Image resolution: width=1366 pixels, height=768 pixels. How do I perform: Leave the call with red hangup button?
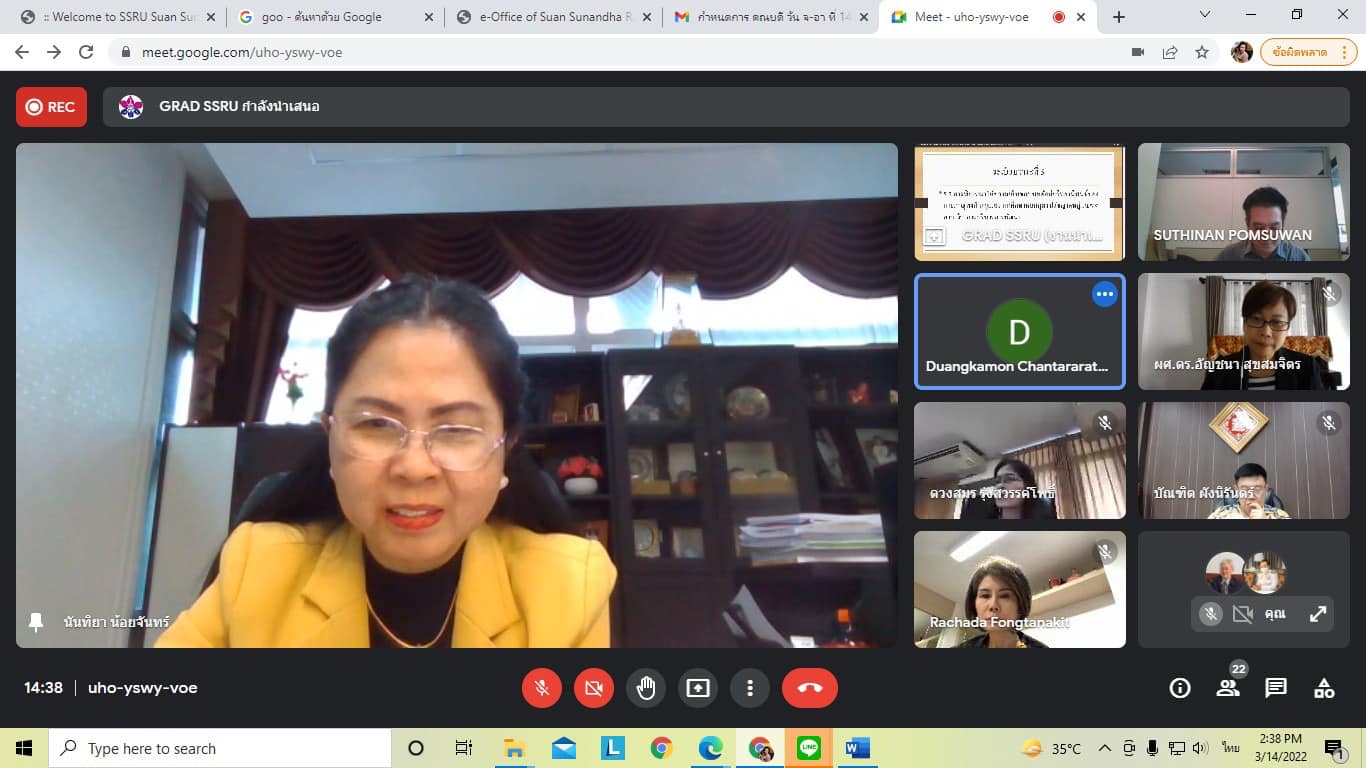pyautogui.click(x=810, y=688)
